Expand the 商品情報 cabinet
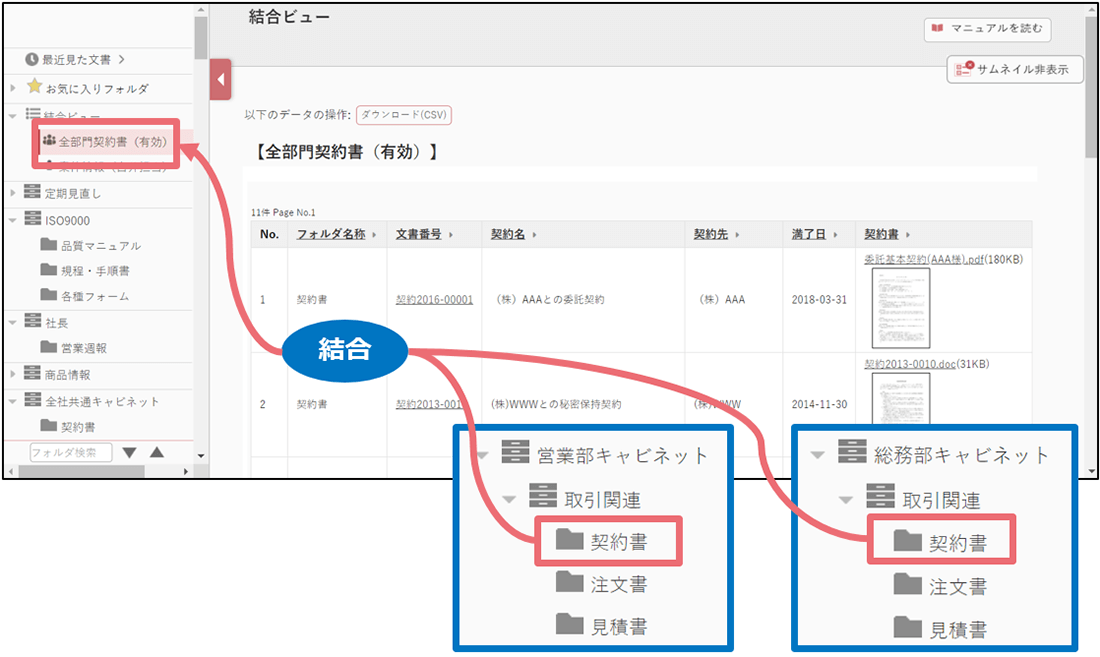 pyautogui.click(x=13, y=374)
